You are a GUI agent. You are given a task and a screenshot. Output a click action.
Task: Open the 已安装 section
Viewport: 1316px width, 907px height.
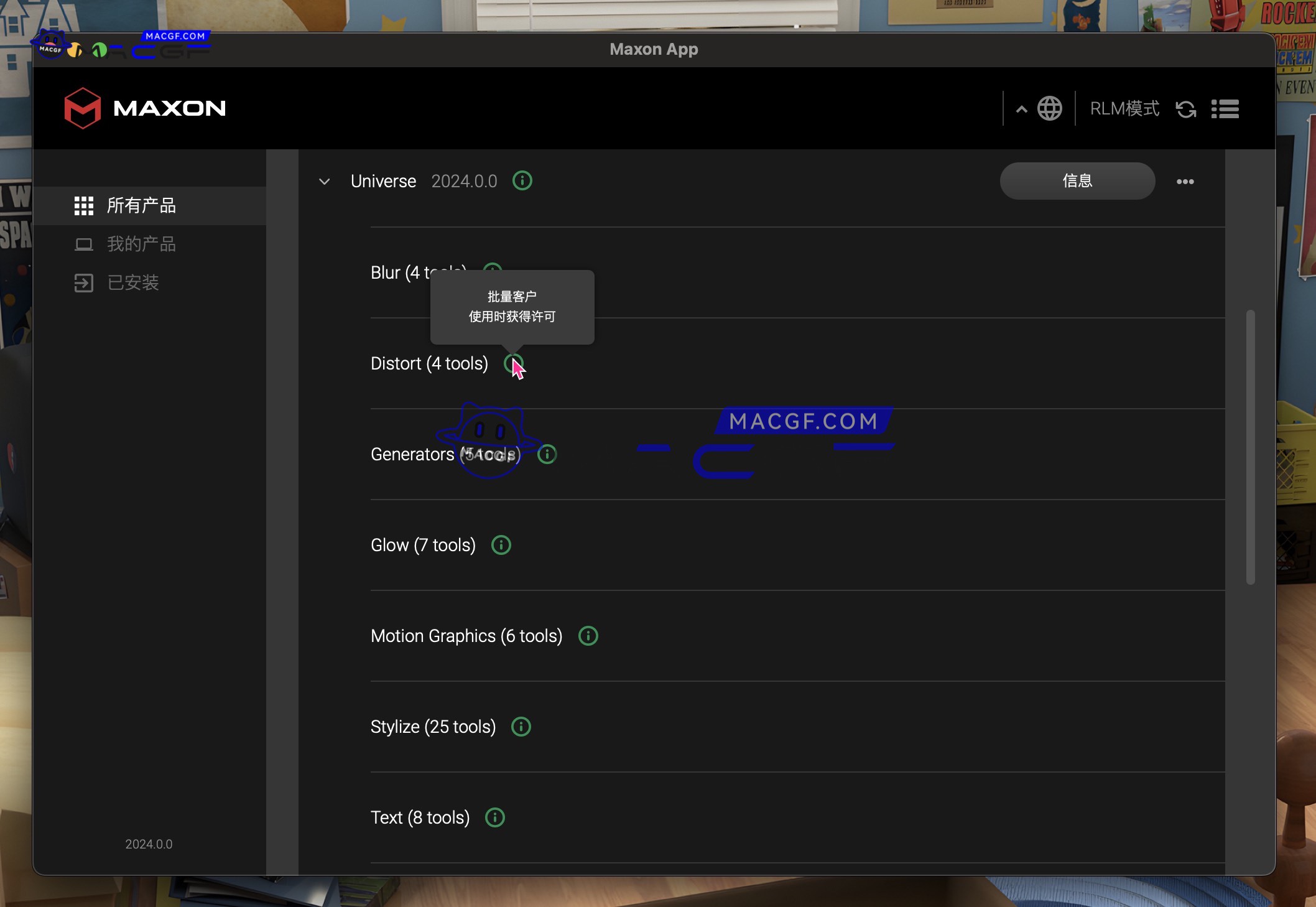pyautogui.click(x=132, y=282)
